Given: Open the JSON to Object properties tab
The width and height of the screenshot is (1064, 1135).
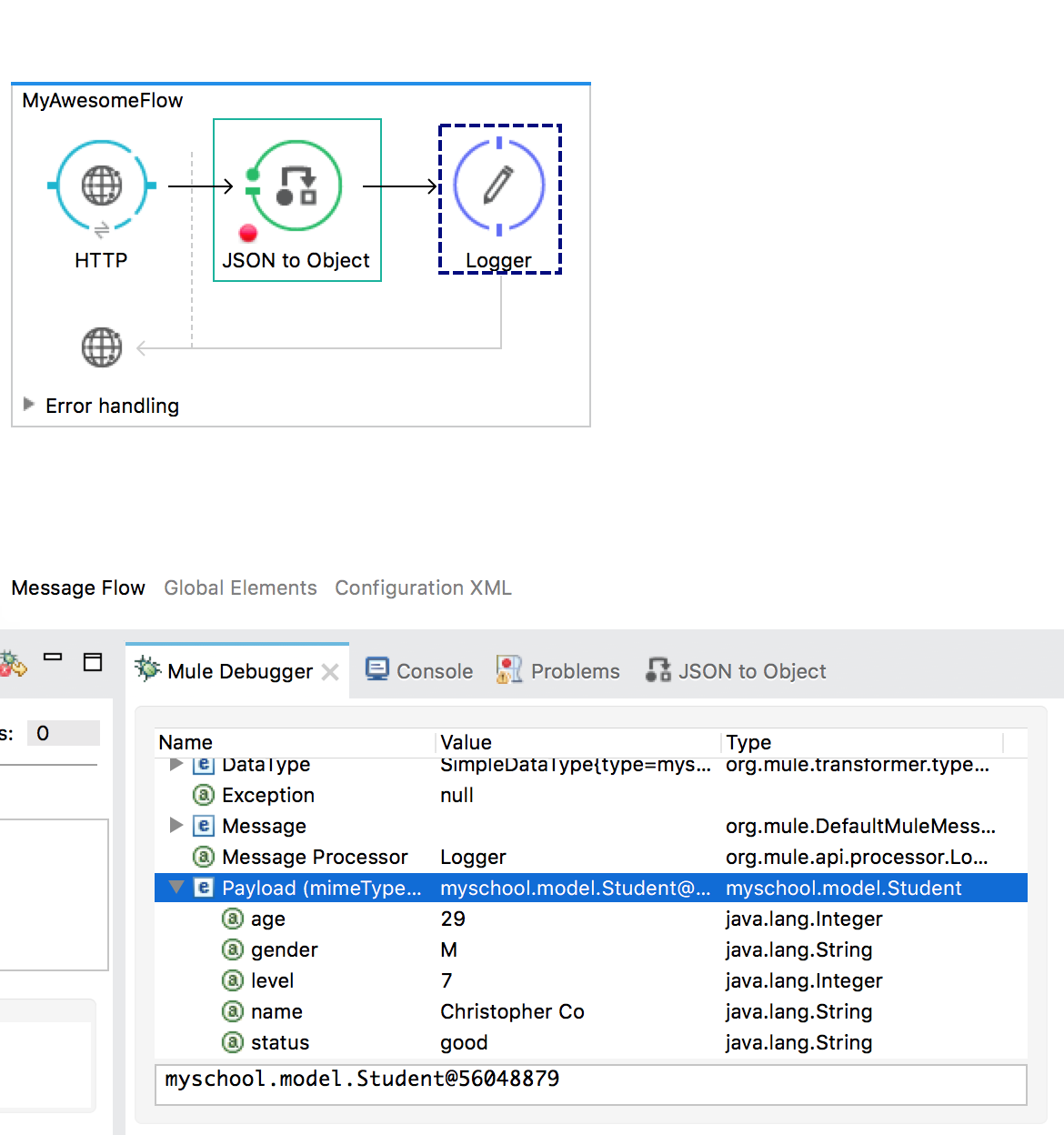Looking at the screenshot, I should 736,671.
